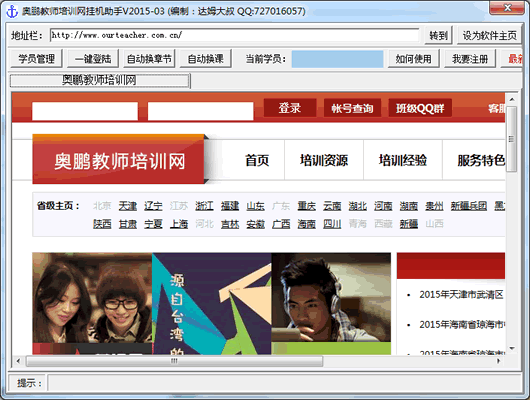Open 培训经验 nav item
Viewport: 530px width, 400px height.
pos(403,160)
